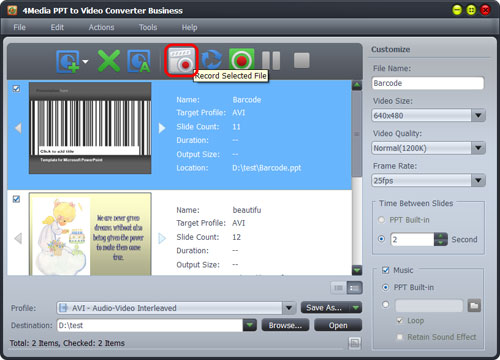500x360 pixels.
Task: Expand the Destination path dropdown
Action: [250, 325]
